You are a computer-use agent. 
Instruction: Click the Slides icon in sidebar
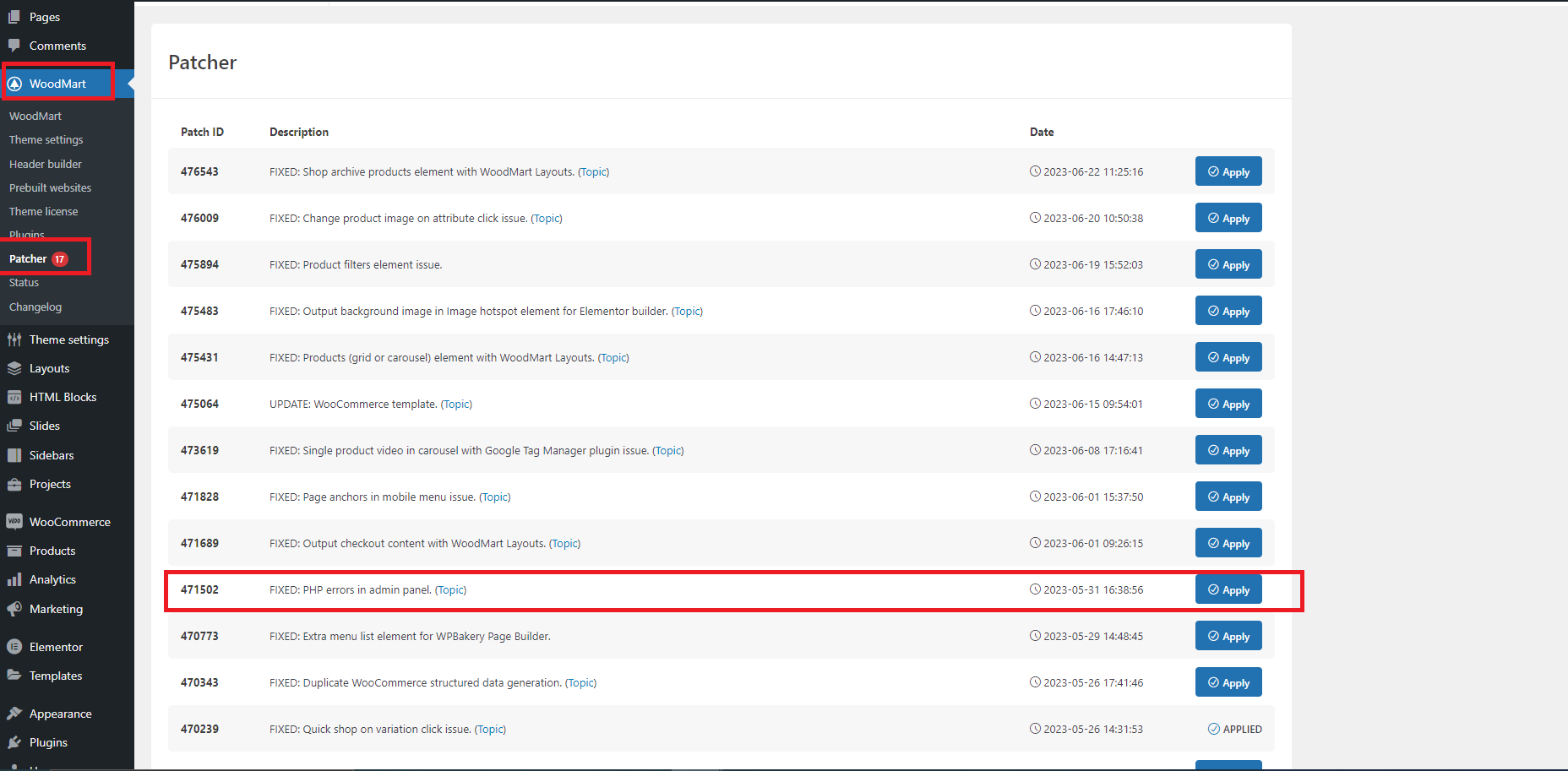(x=14, y=426)
